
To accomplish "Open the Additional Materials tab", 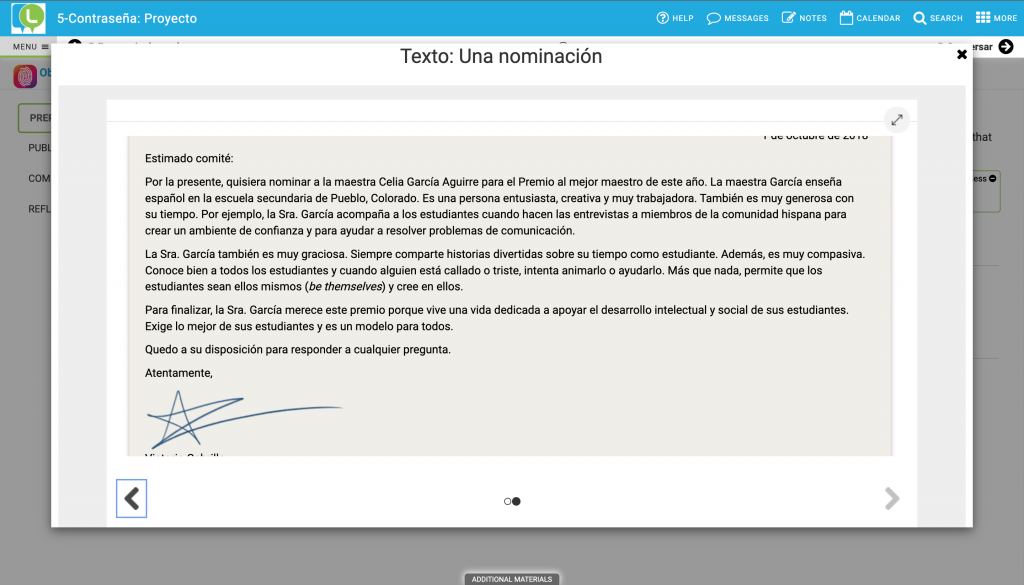I will [x=512, y=579].
